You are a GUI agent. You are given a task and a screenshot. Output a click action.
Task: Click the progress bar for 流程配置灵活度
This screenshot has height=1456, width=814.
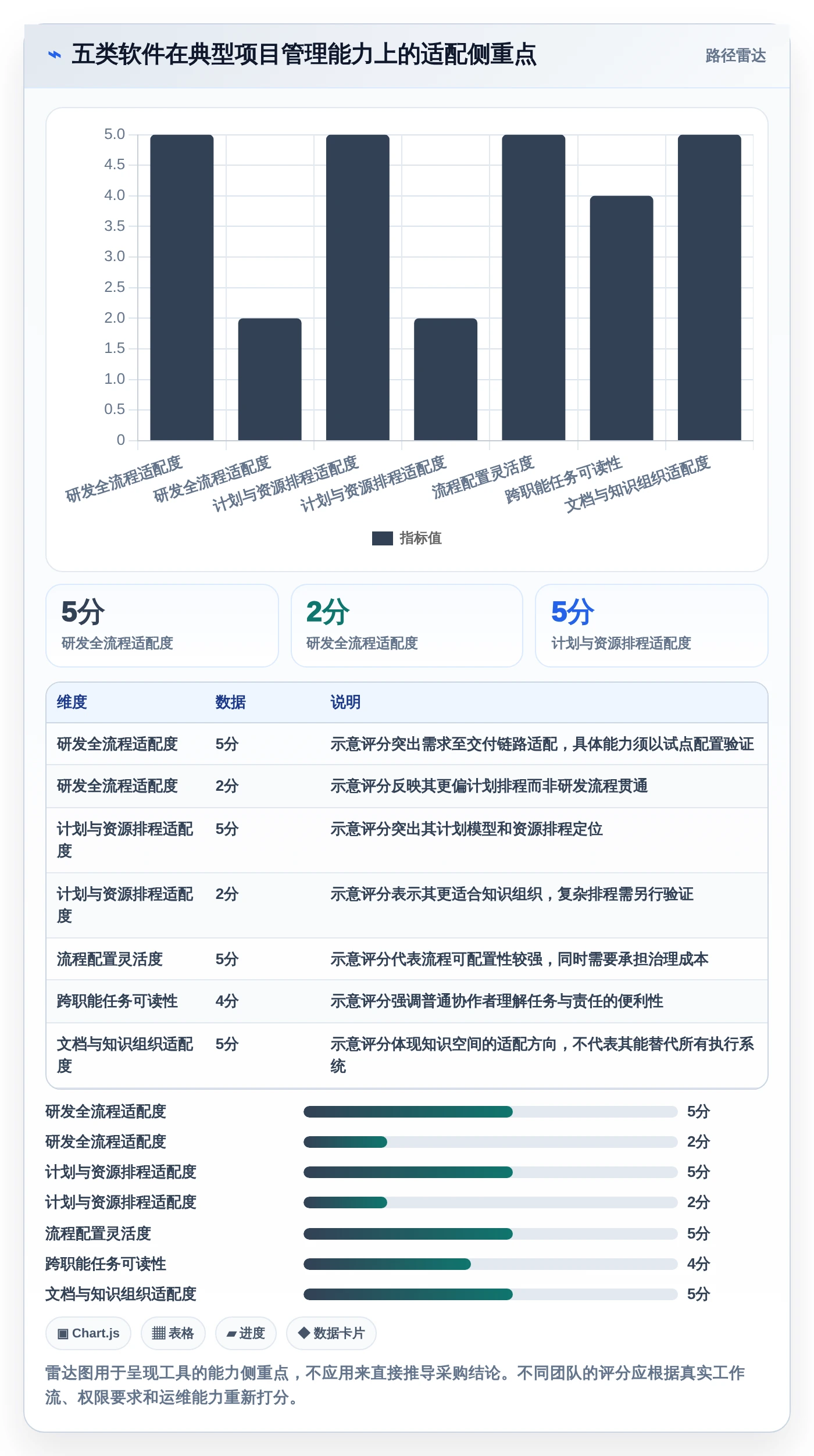tap(491, 1234)
